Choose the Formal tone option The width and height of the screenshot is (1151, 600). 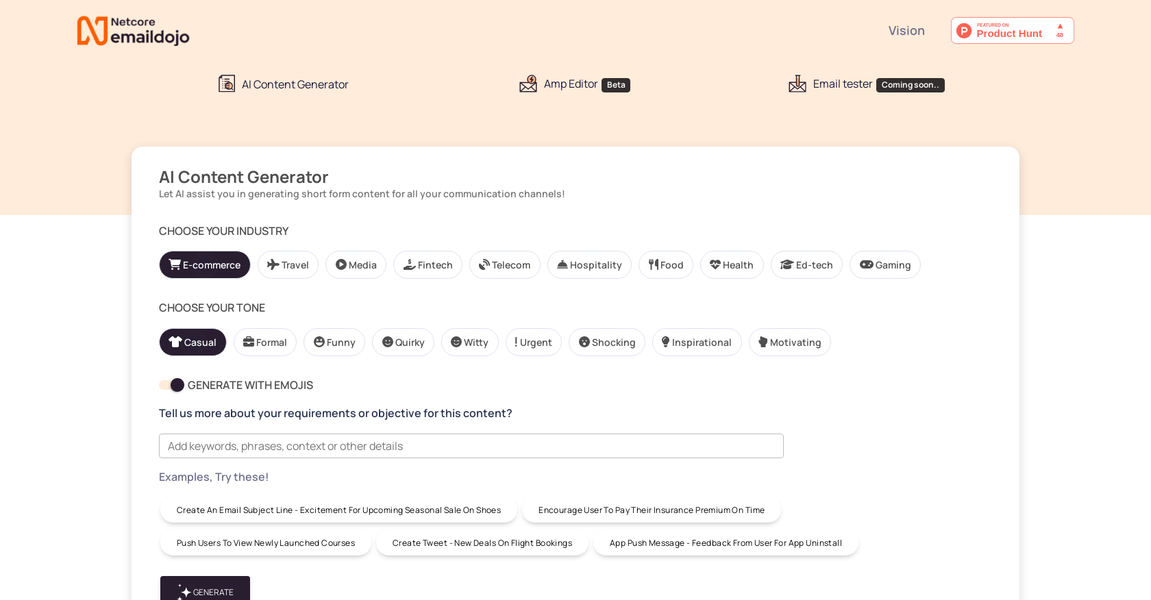pos(265,342)
